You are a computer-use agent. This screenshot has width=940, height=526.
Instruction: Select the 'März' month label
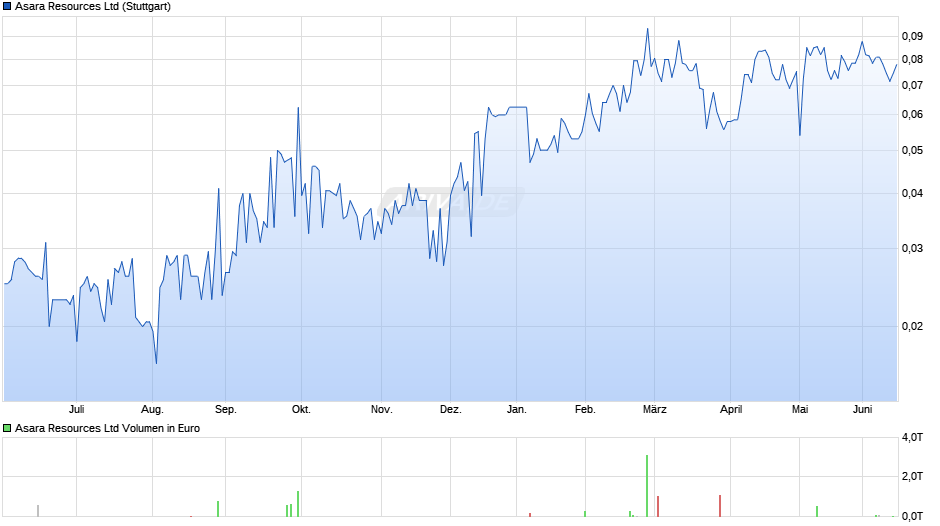(655, 409)
